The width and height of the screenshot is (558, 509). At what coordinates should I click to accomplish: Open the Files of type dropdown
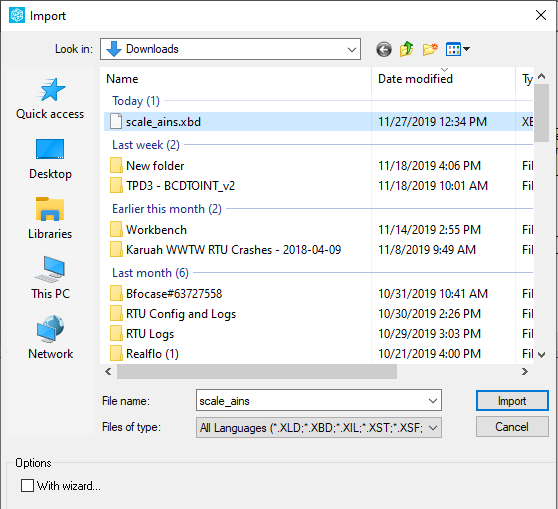319,427
